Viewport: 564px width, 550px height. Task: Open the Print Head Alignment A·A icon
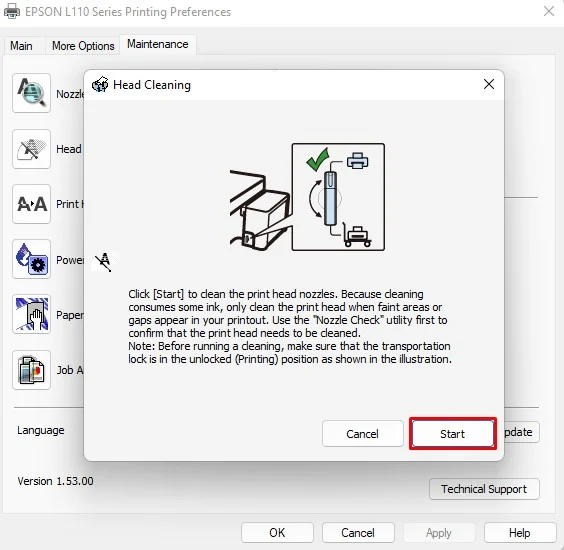pos(31,204)
